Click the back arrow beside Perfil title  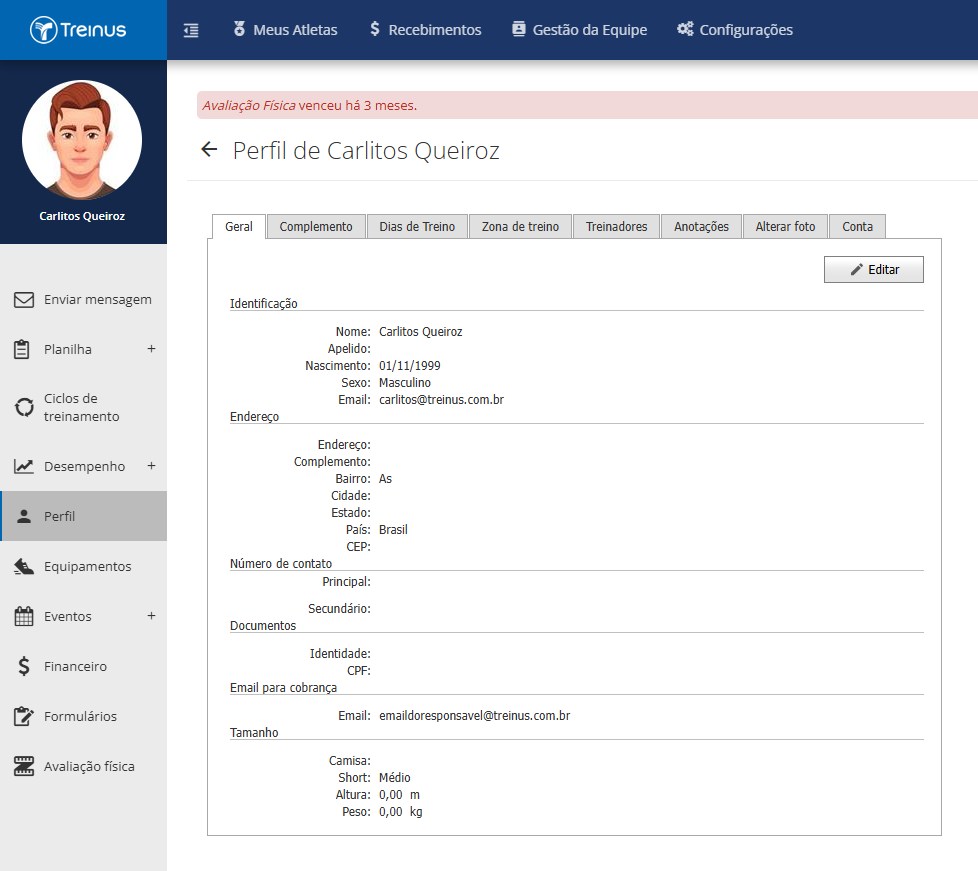pyautogui.click(x=209, y=149)
